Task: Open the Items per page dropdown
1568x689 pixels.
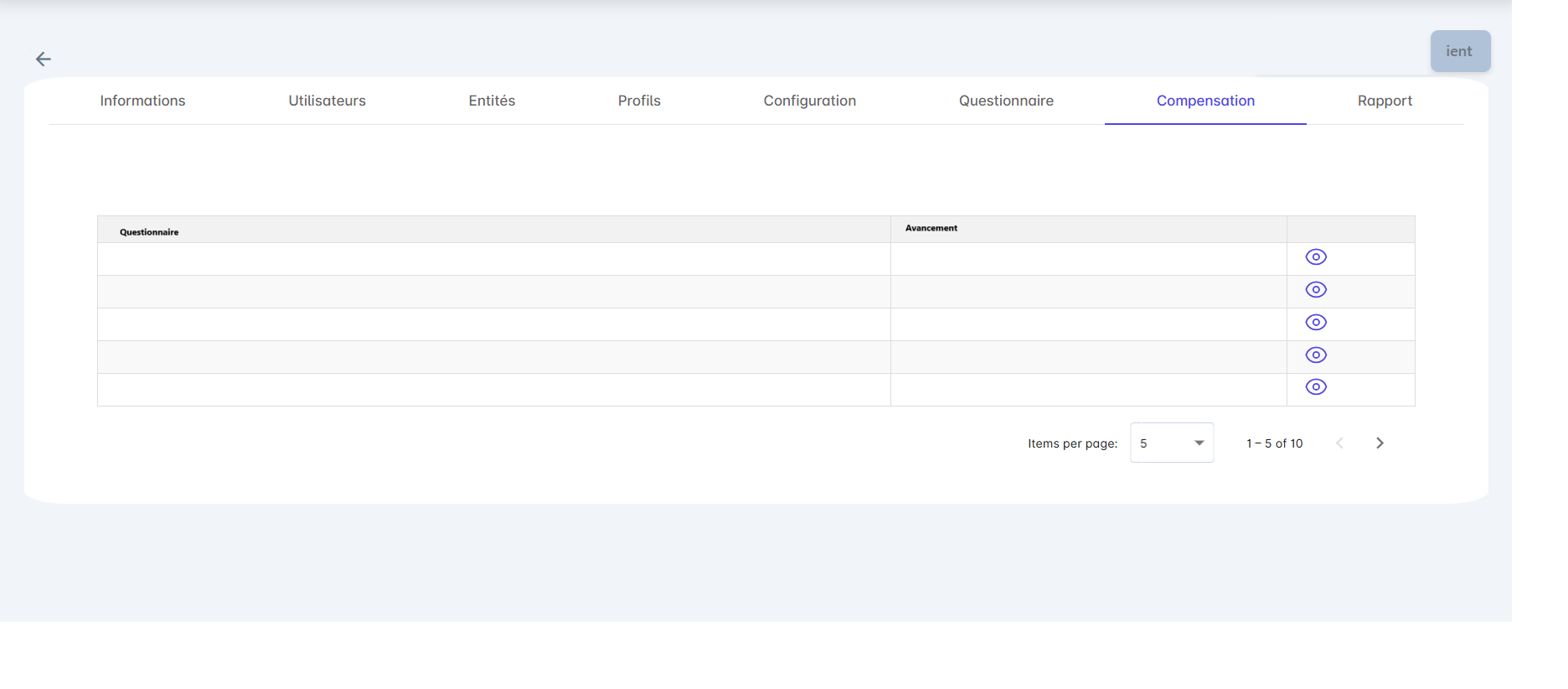Action: pyautogui.click(x=1171, y=443)
